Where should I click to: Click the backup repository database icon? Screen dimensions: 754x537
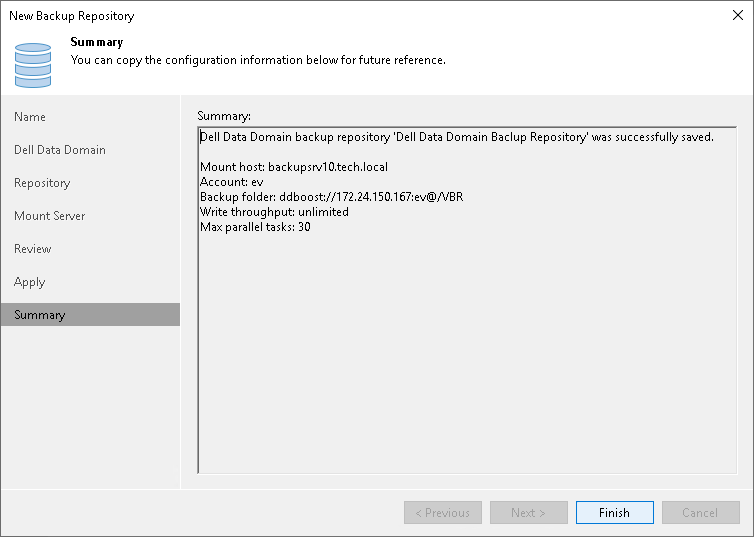tap(33, 65)
